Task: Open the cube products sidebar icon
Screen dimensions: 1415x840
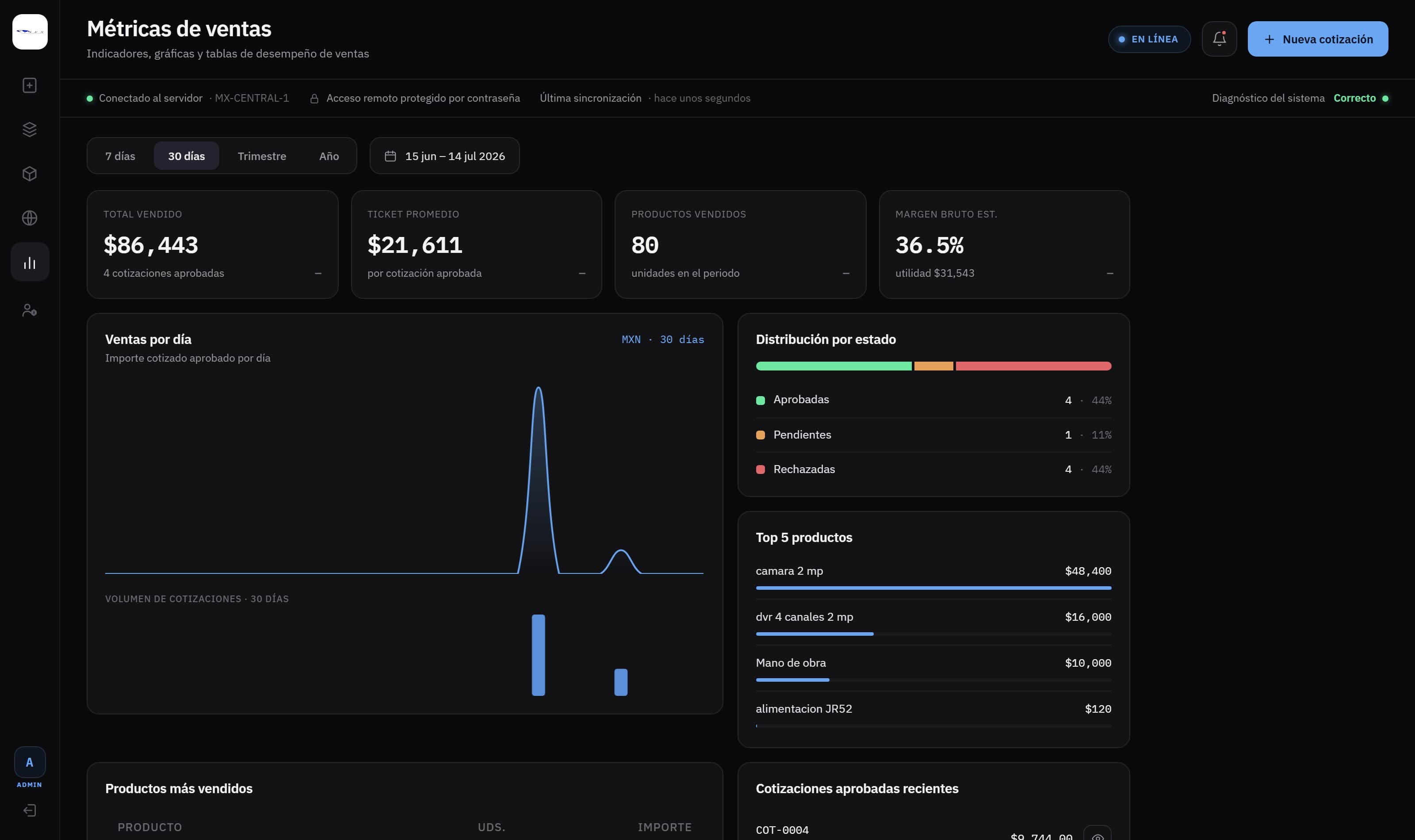Action: click(30, 174)
